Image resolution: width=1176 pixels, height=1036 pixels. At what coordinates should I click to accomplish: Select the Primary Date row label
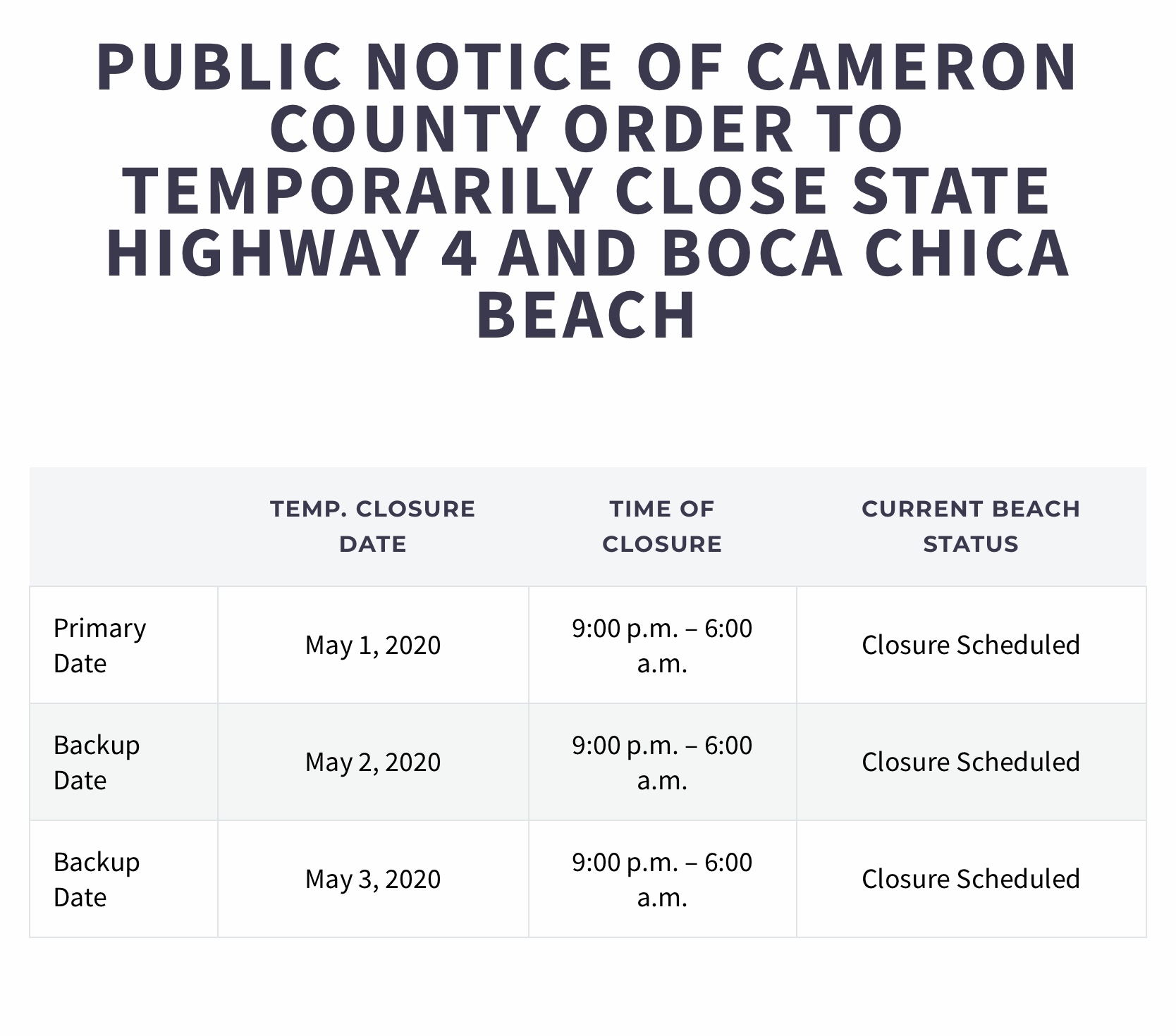(x=100, y=645)
